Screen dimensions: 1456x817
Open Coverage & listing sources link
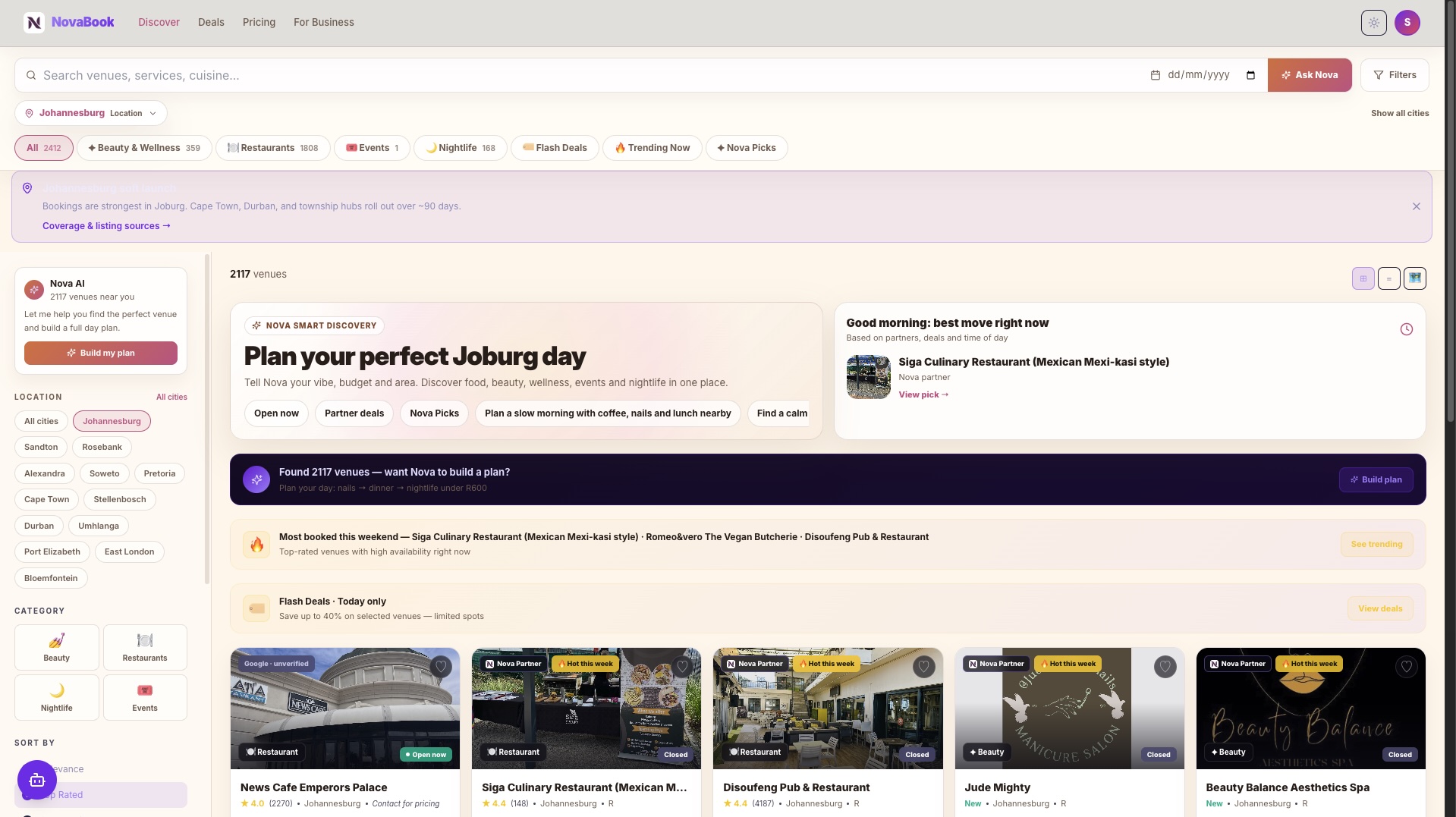(106, 226)
